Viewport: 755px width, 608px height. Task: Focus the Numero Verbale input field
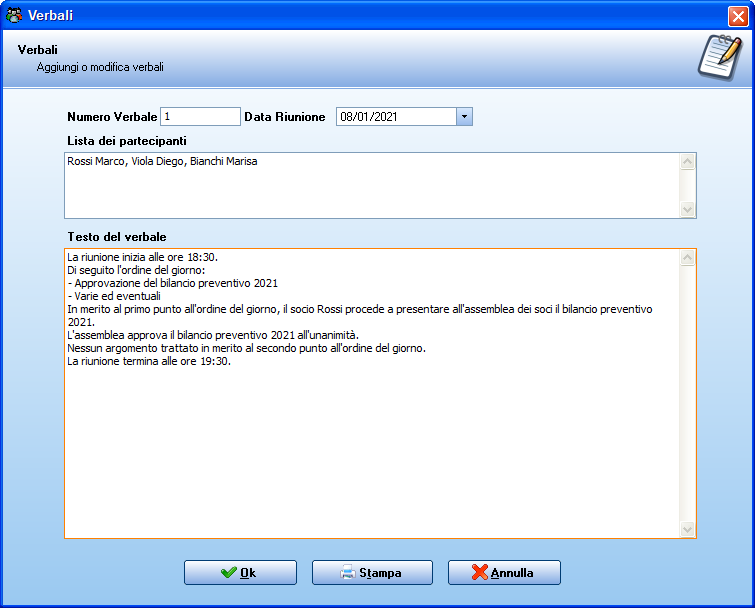200,116
